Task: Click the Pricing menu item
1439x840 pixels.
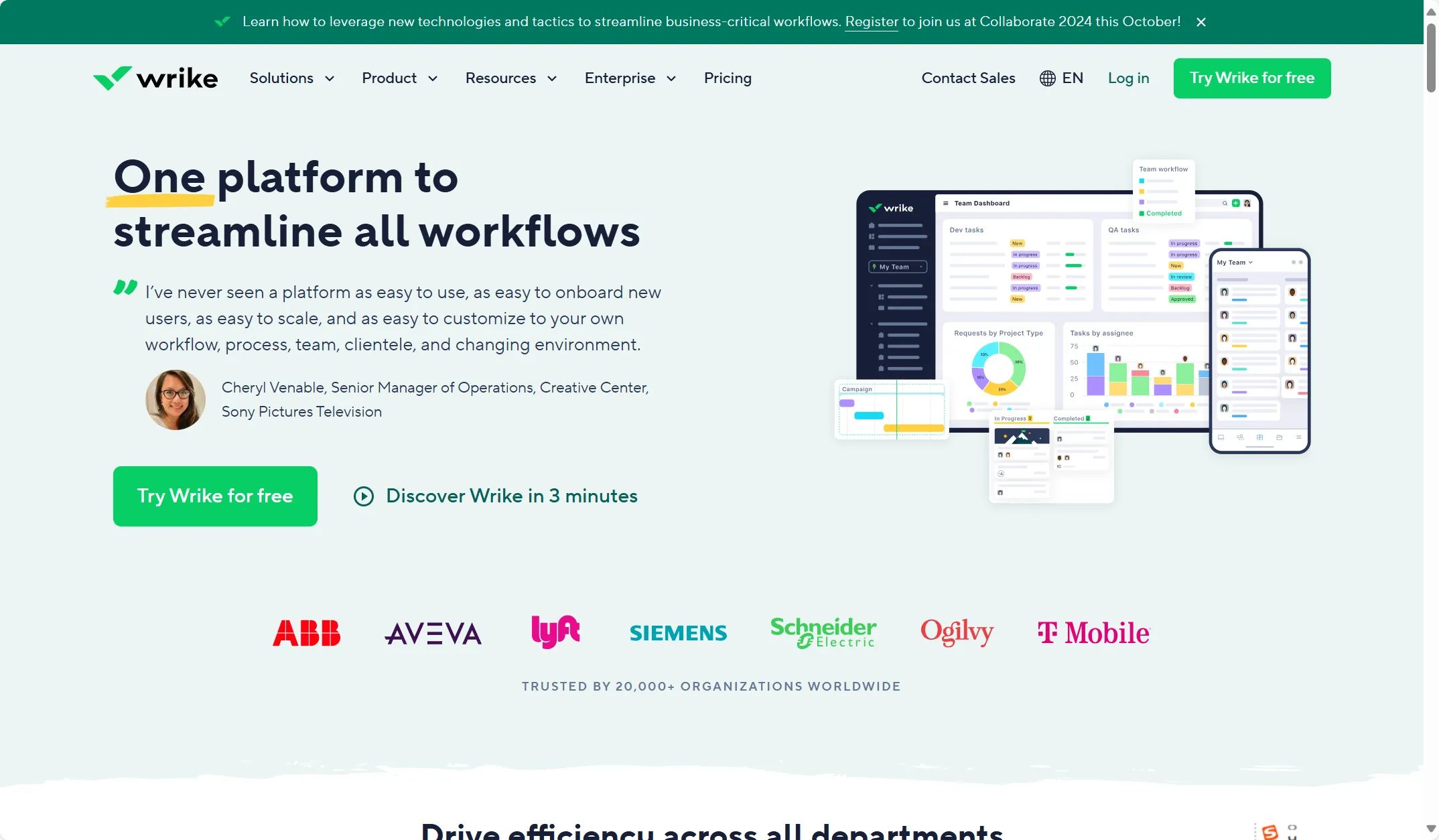Action: point(727,78)
